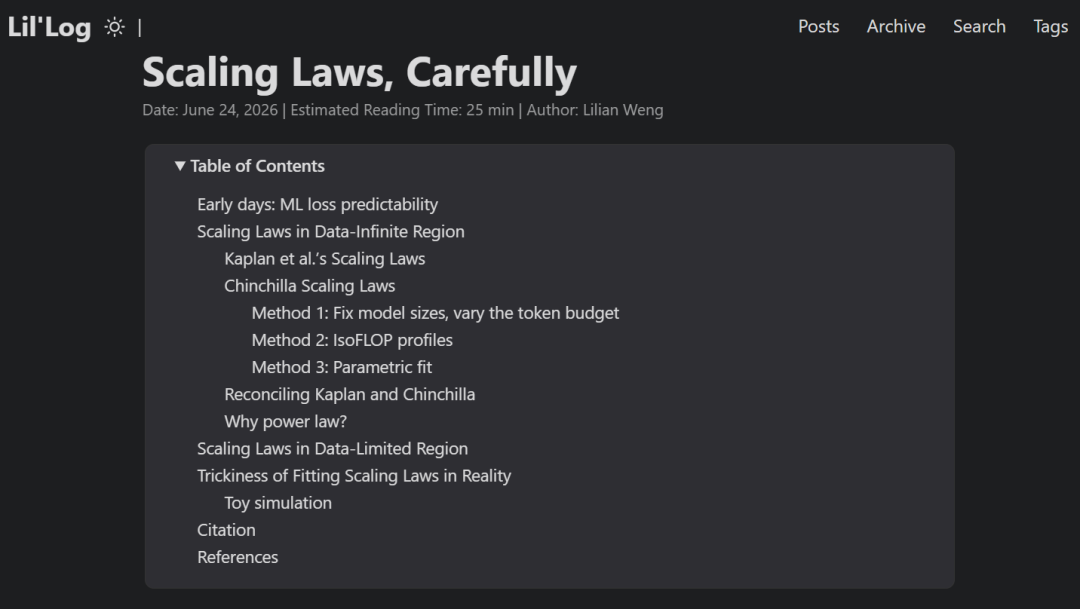Image resolution: width=1080 pixels, height=609 pixels.
Task: Go to Chinchilla Scaling Laws section
Action: tap(309, 286)
